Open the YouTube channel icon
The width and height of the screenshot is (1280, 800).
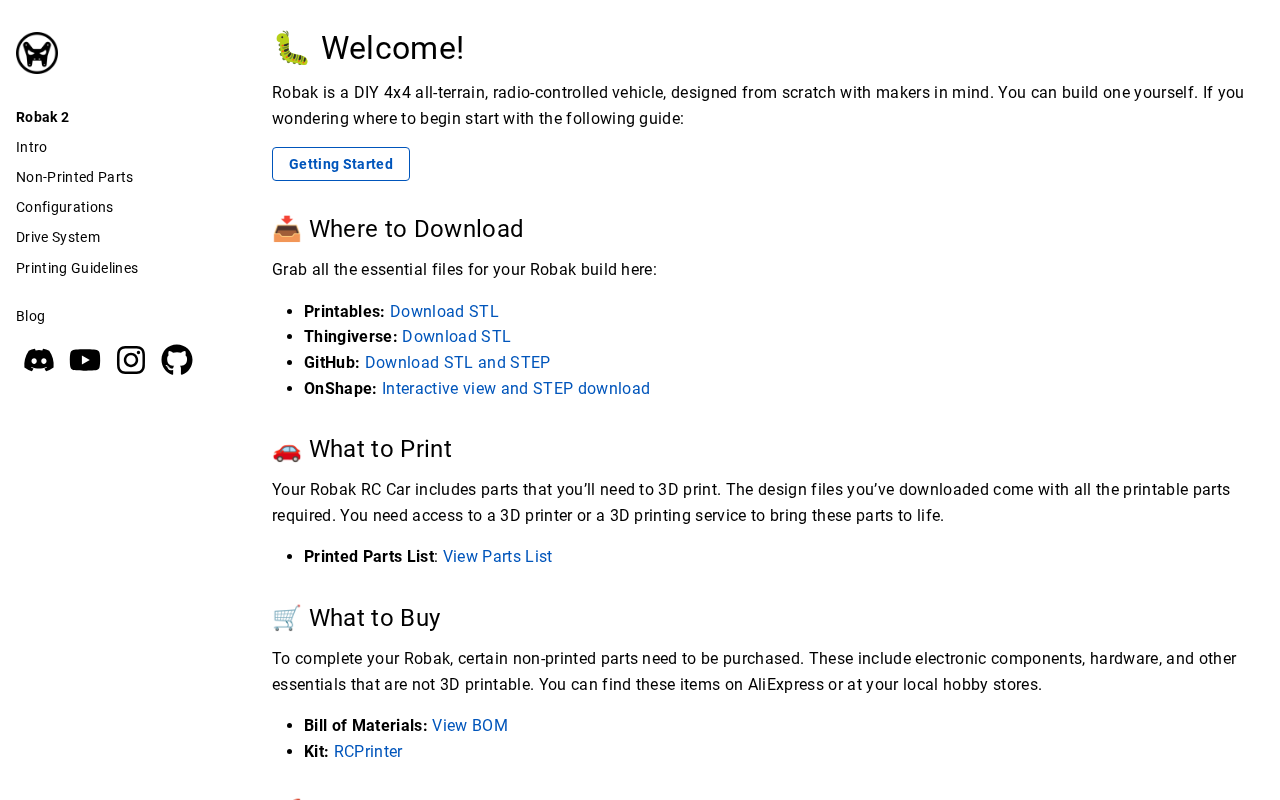(85, 360)
